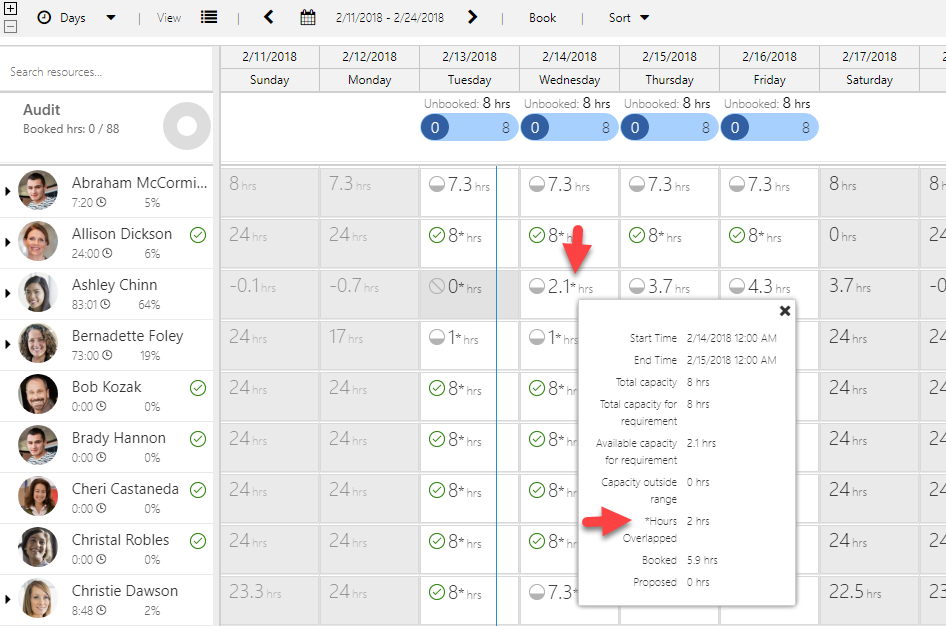Click Tuesday 2/13 unbooked hours bar
This screenshot has height=626, width=946.
click(469, 127)
